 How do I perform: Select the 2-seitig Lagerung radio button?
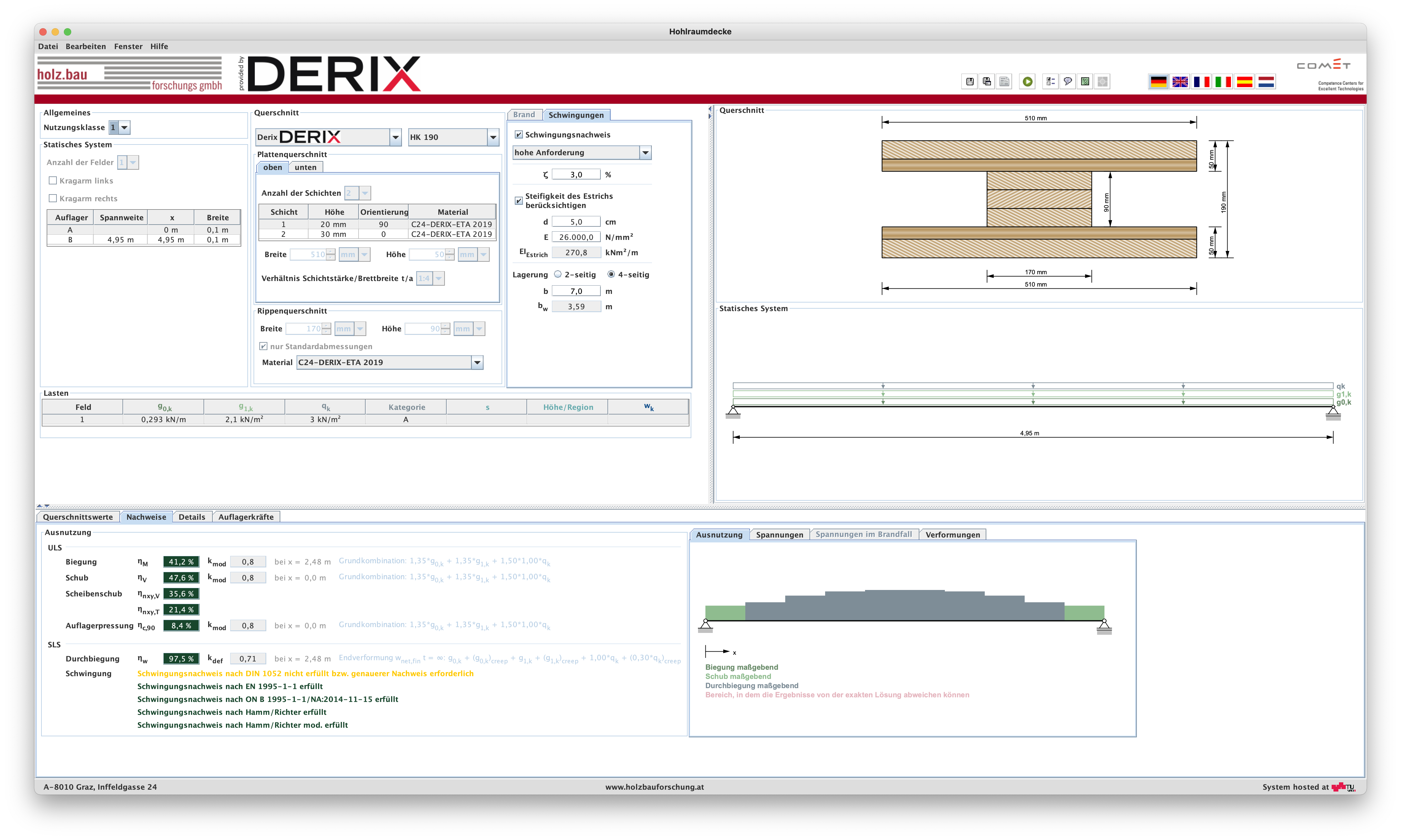coord(558,275)
